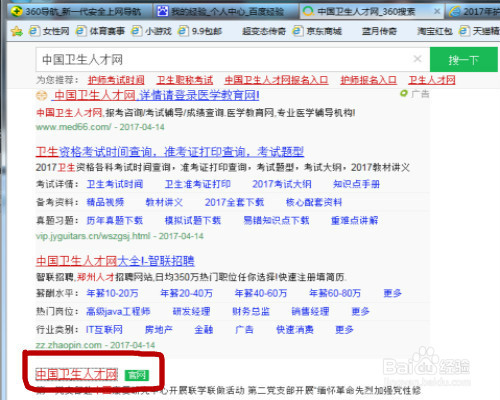500x400 pixels.
Task: Open the 广告 industry link
Action: pos(245,330)
